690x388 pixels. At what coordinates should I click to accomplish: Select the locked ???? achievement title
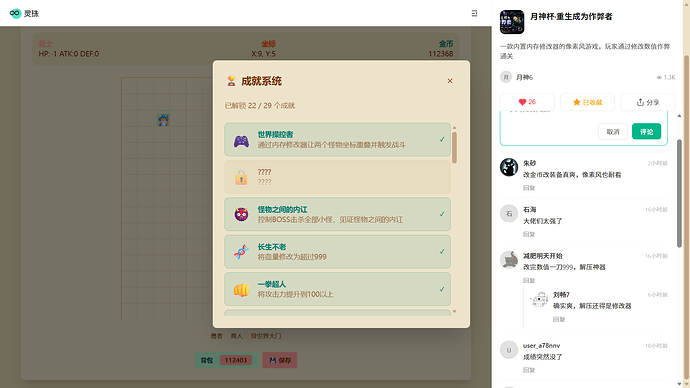(264, 172)
